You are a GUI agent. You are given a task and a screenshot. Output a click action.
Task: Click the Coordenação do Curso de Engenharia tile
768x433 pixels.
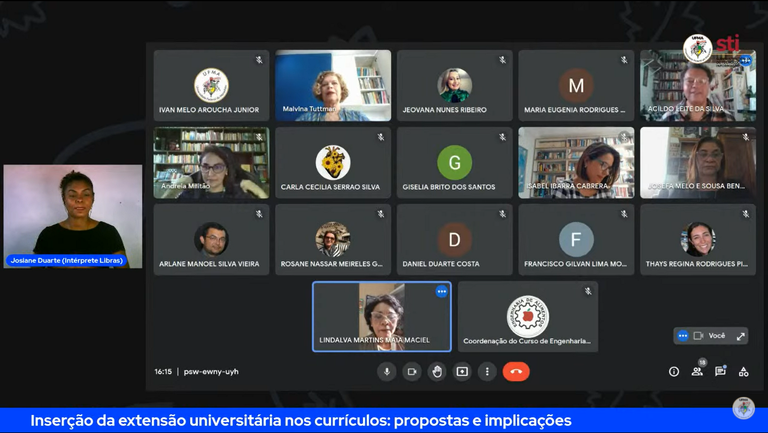click(x=528, y=316)
